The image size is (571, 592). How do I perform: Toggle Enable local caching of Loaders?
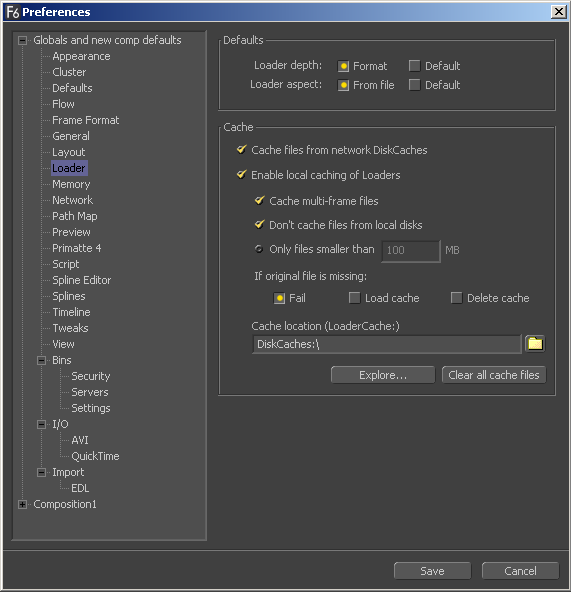pos(241,174)
